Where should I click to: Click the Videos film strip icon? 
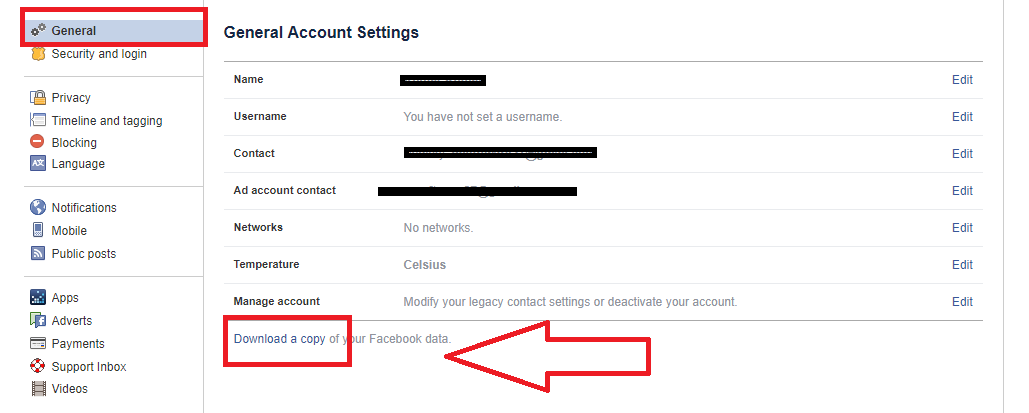(x=38, y=389)
